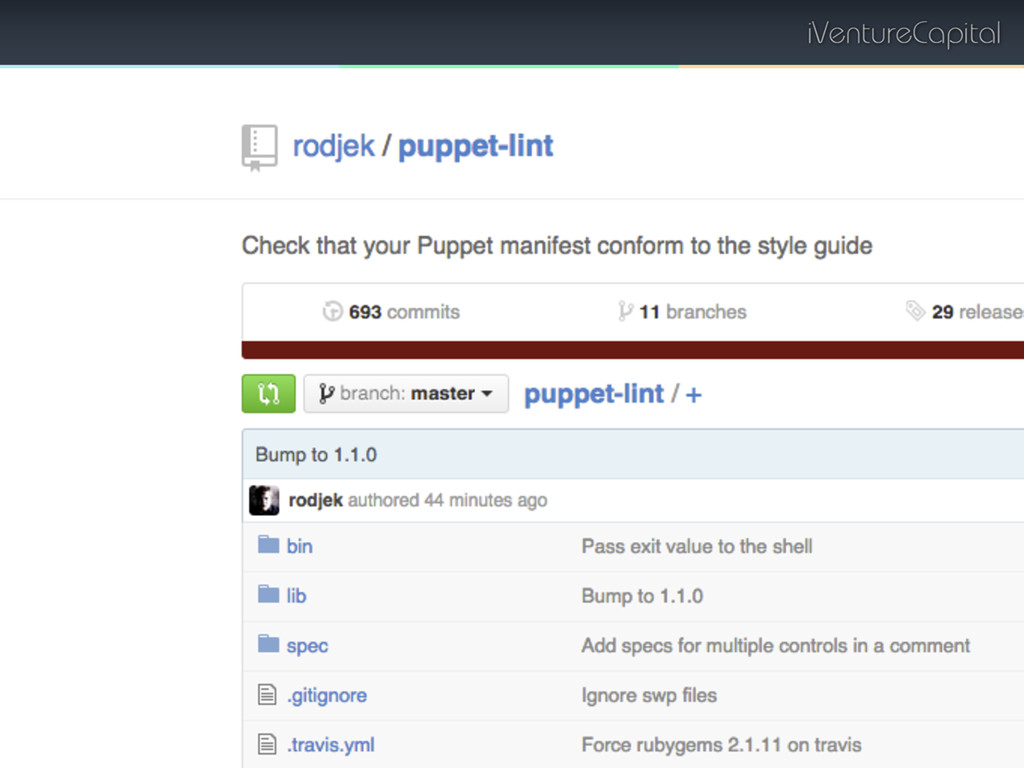1024x768 pixels.
Task: Open the 'Bump to 1.1.0' latest commit
Action: pyautogui.click(x=316, y=455)
